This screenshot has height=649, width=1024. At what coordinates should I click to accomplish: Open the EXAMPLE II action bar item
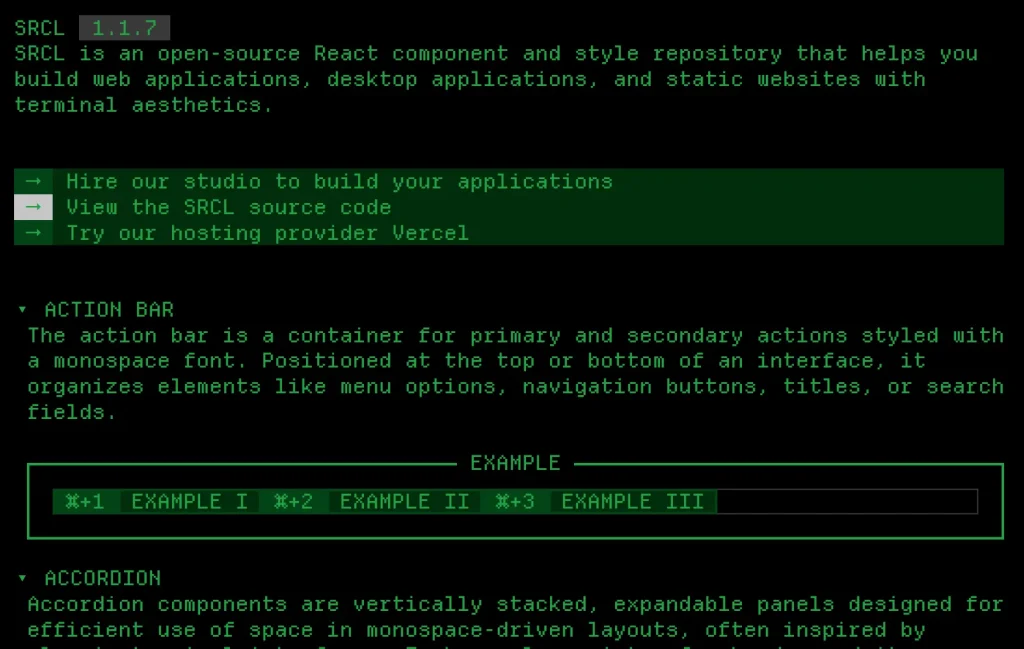(x=403, y=501)
